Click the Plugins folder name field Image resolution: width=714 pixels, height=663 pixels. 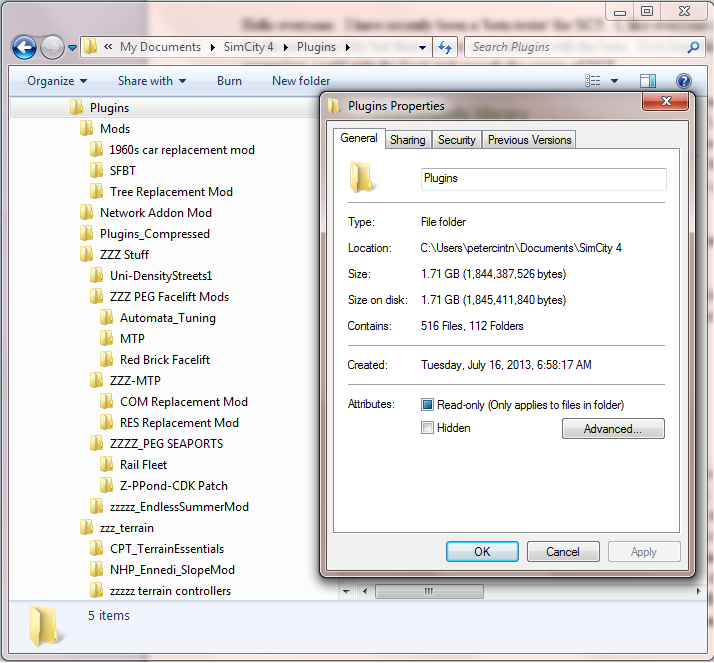(544, 179)
